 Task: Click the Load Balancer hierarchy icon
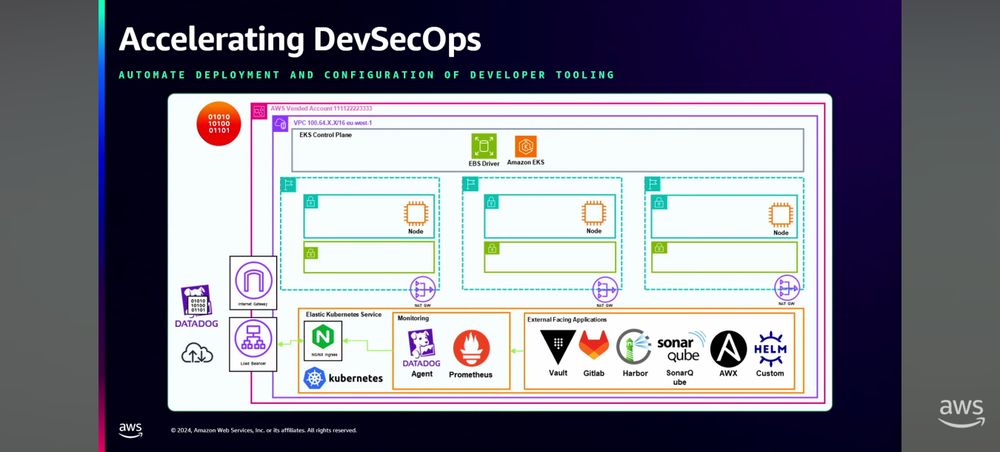coord(253,339)
